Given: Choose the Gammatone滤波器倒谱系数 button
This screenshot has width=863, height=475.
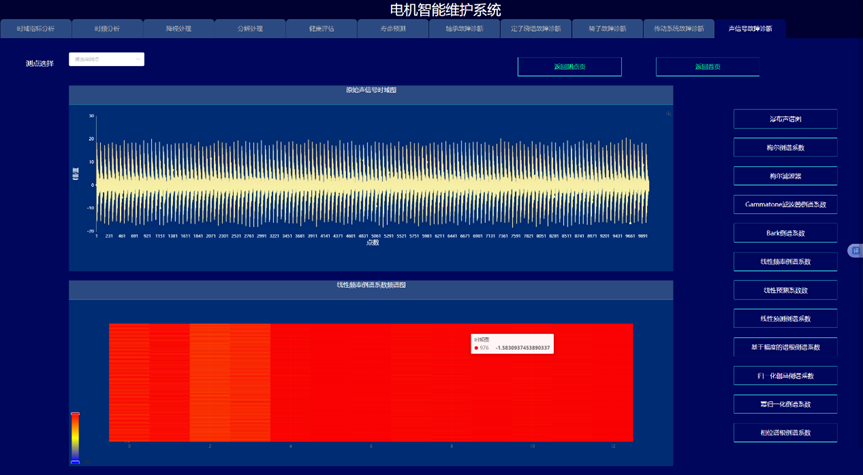Looking at the screenshot, I should coord(785,204).
